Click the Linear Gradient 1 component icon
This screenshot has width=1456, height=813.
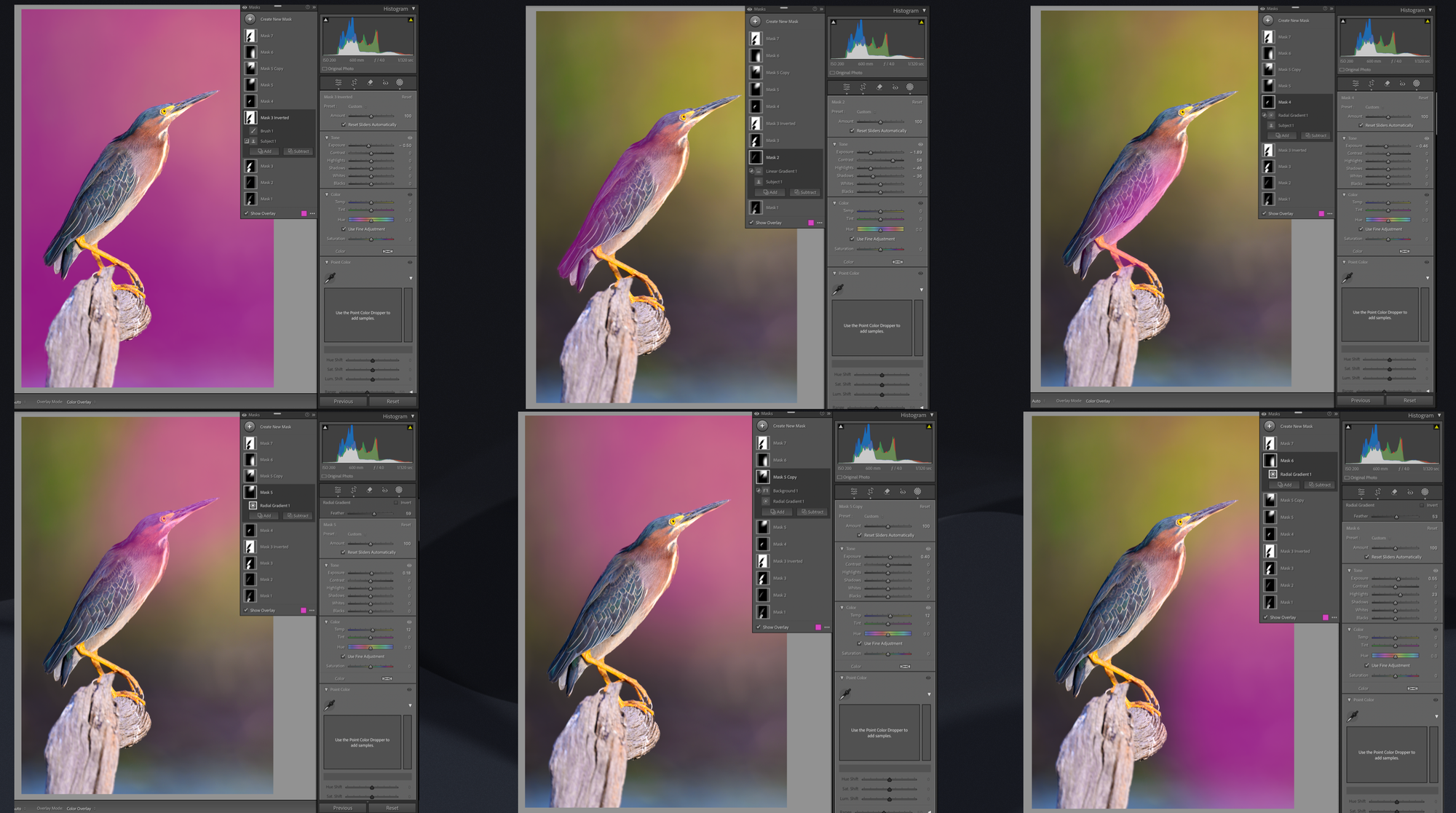[x=759, y=171]
